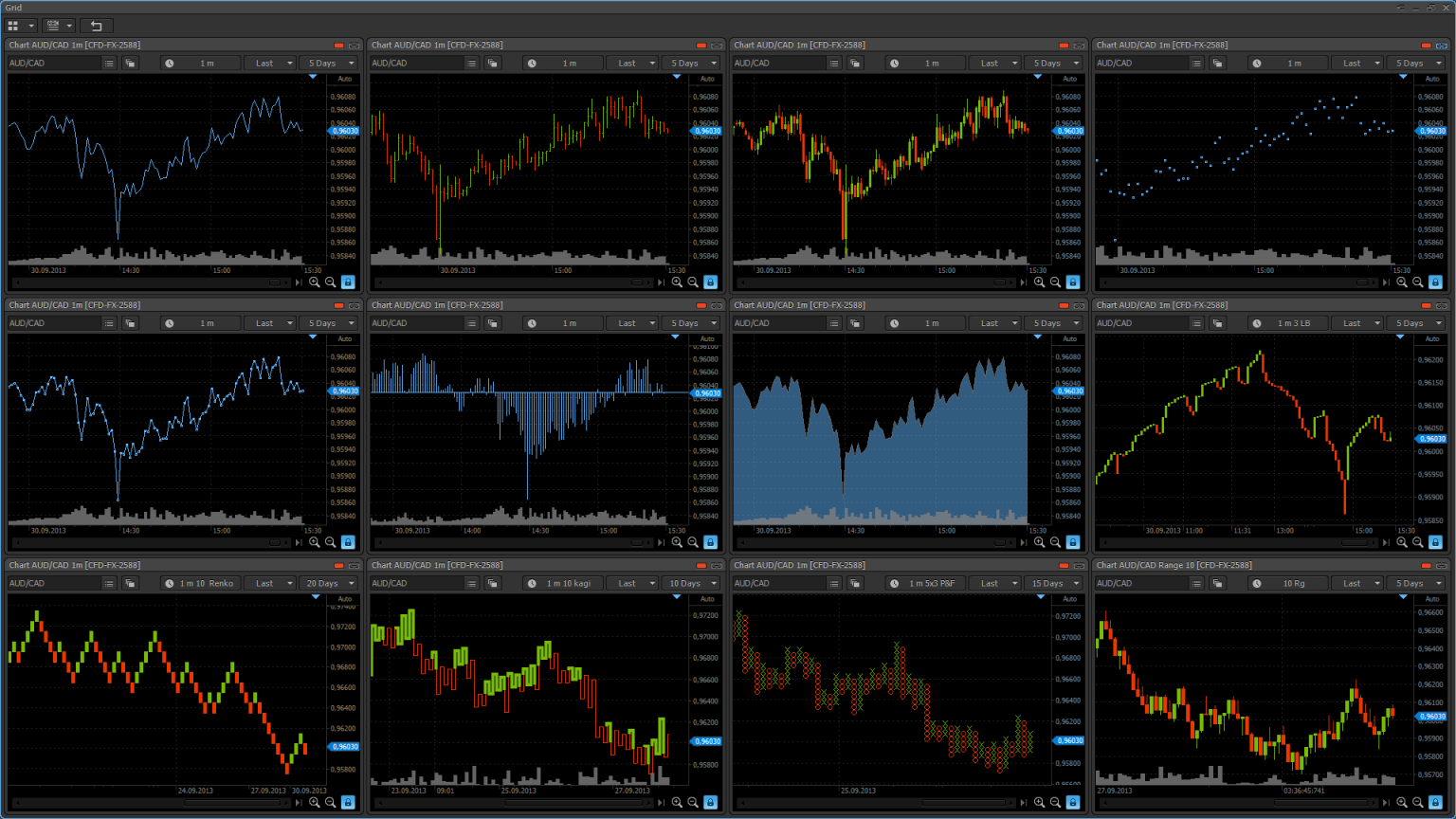Open the list view dropdown in top toolbar
1456x819 pixels.
coord(58,26)
